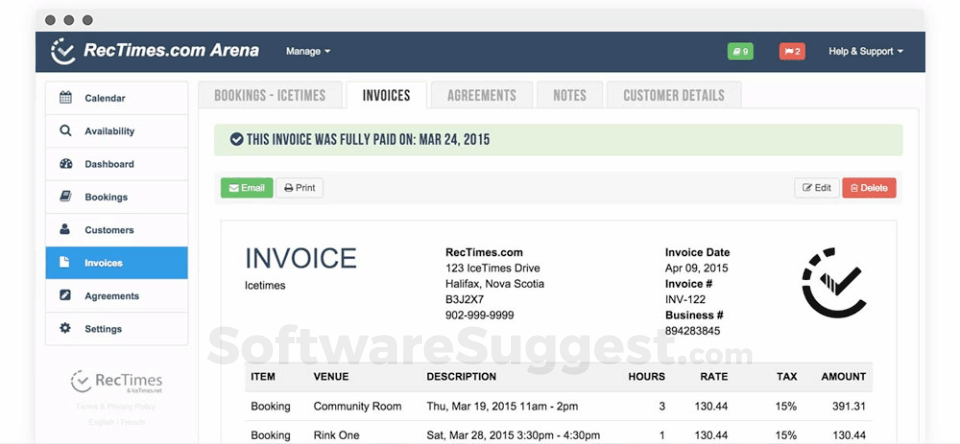Screen dimensions: 960x444
Task: Click the TAX column header
Action: pyautogui.click(x=787, y=377)
